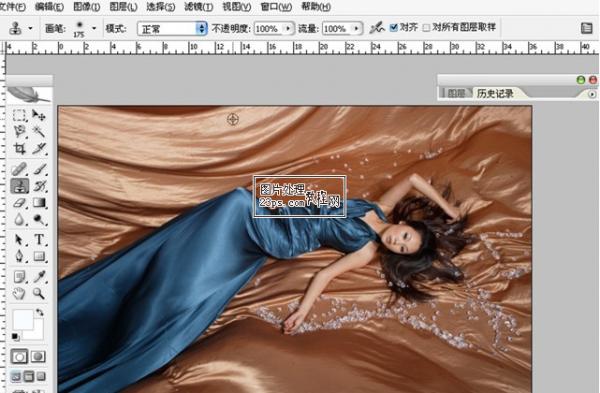Image resolution: width=600 pixels, height=393 pixels.
Task: Select the Path Selection tool
Action: [x=19, y=240]
